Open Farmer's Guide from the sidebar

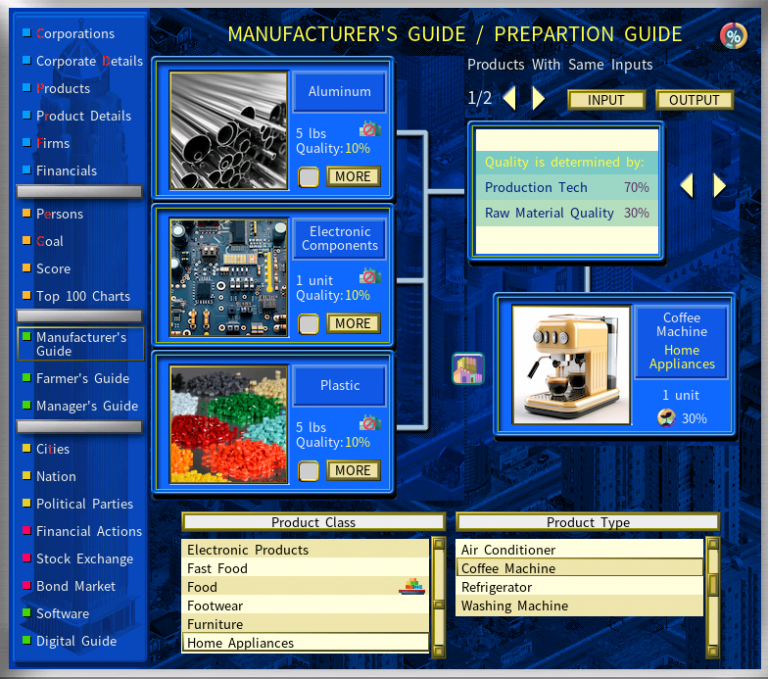(x=82, y=378)
